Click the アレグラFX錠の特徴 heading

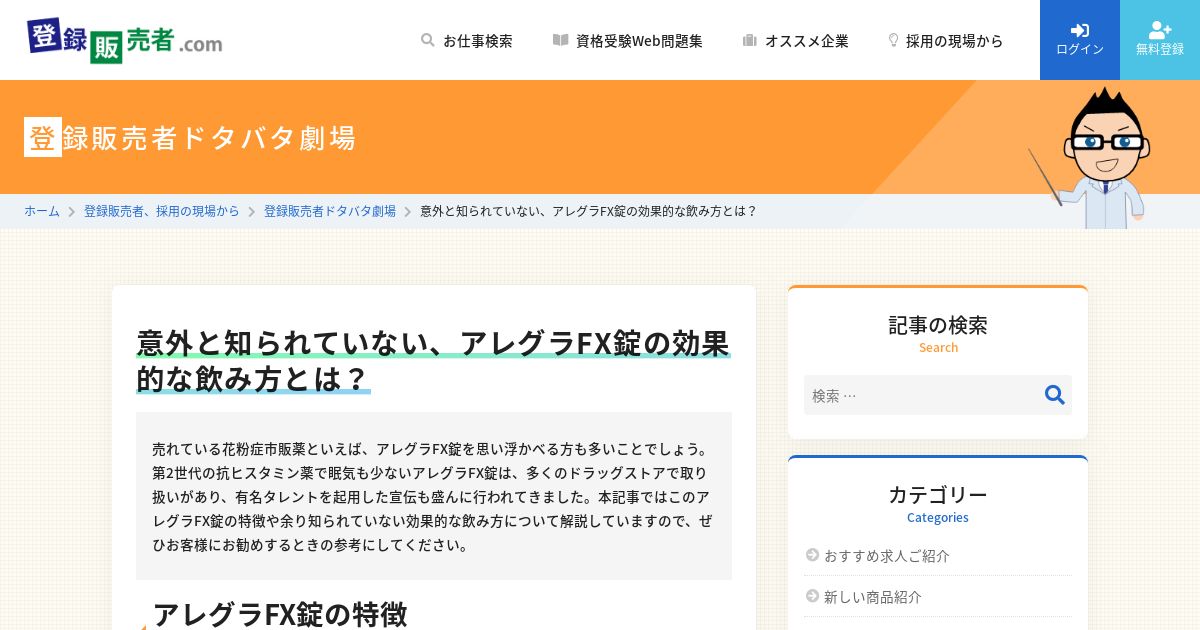280,613
